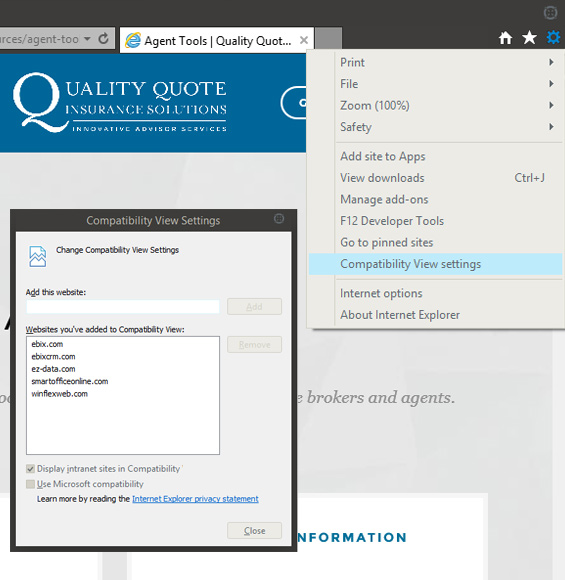Open Internet Explorer privacy statement link

coord(195,499)
